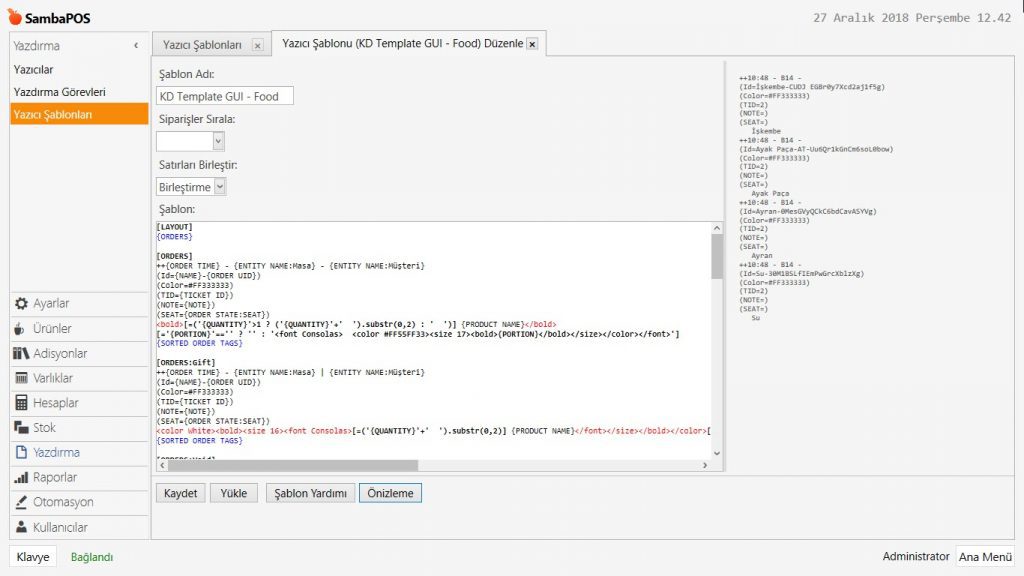Open Ana Menü at bottom right
The height and width of the screenshot is (576, 1024).
click(984, 557)
